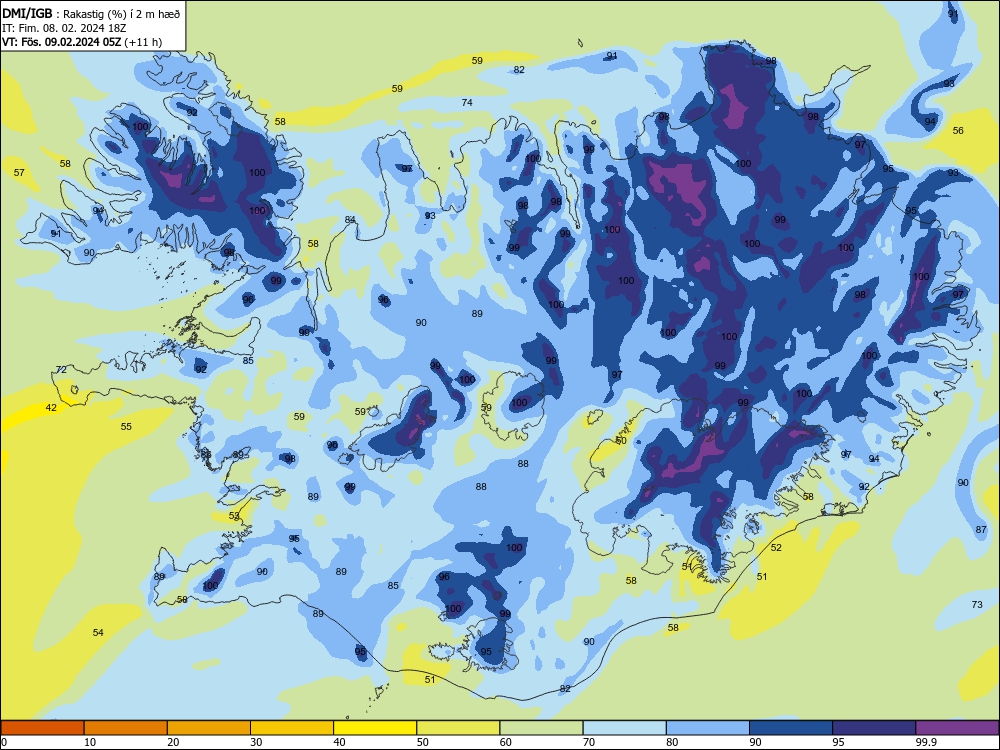Image resolution: width=1000 pixels, height=750 pixels.
Task: Click the '70' legend tick label
Action: click(589, 742)
